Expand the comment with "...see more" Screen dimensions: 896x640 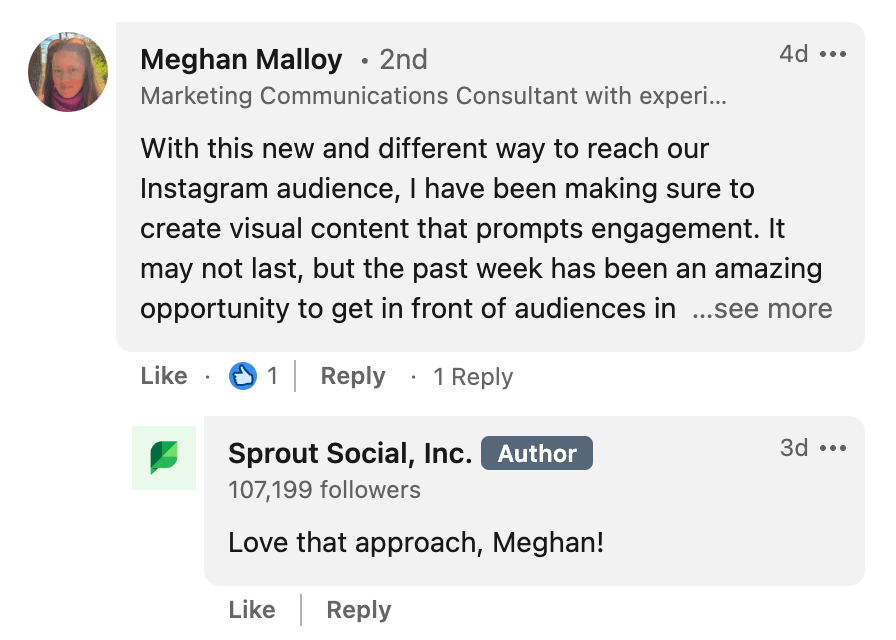coord(763,309)
